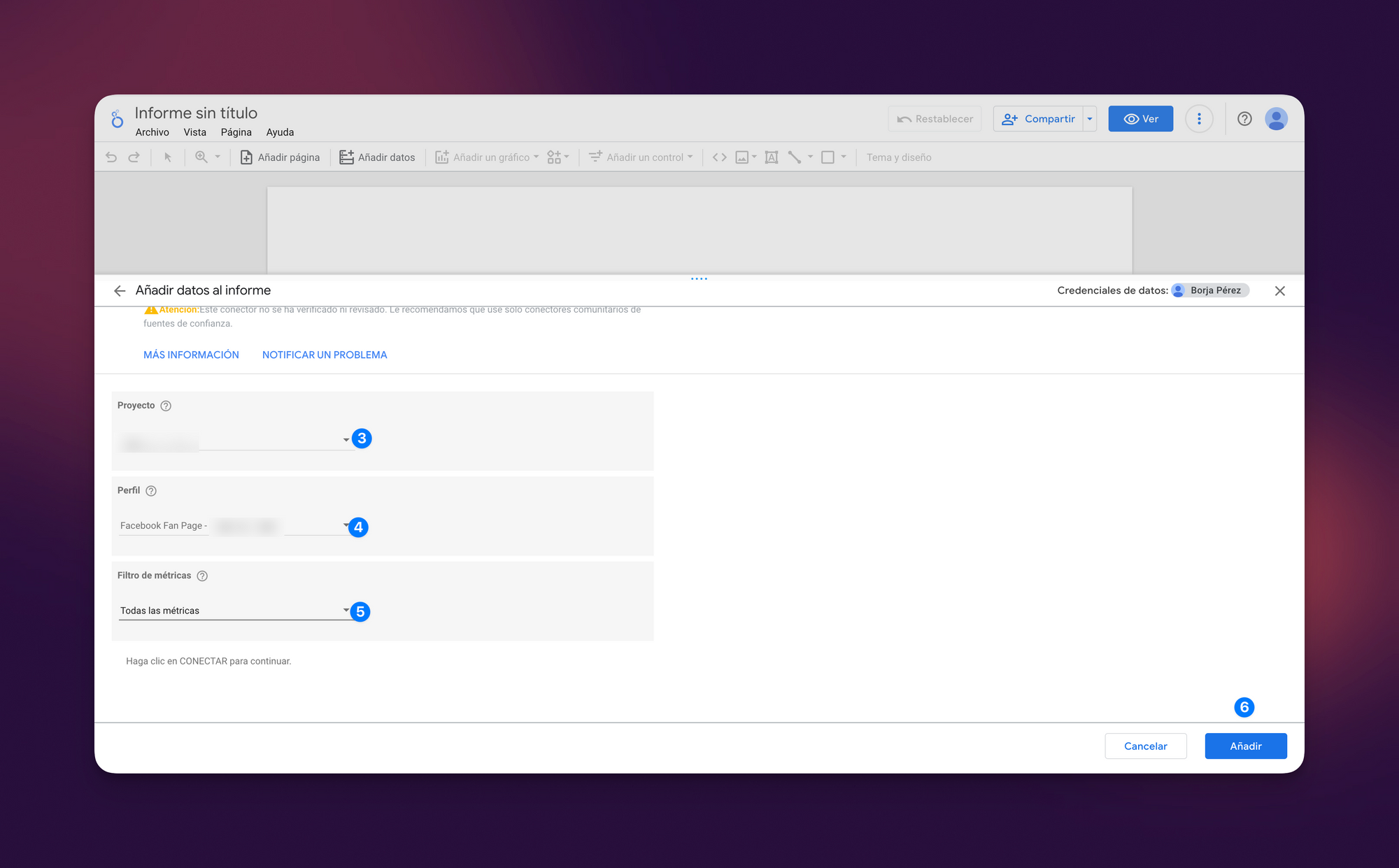The width and height of the screenshot is (1399, 868).
Task: Click the undo arrow icon
Action: click(x=111, y=157)
